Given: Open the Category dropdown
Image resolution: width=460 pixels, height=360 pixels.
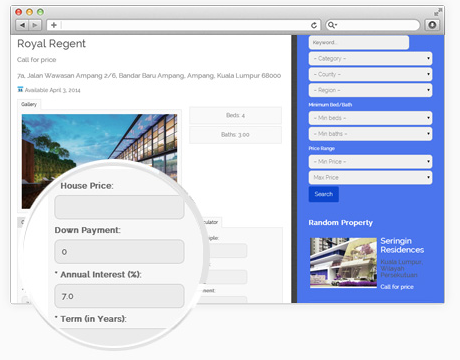Looking at the screenshot, I should click(x=370, y=58).
